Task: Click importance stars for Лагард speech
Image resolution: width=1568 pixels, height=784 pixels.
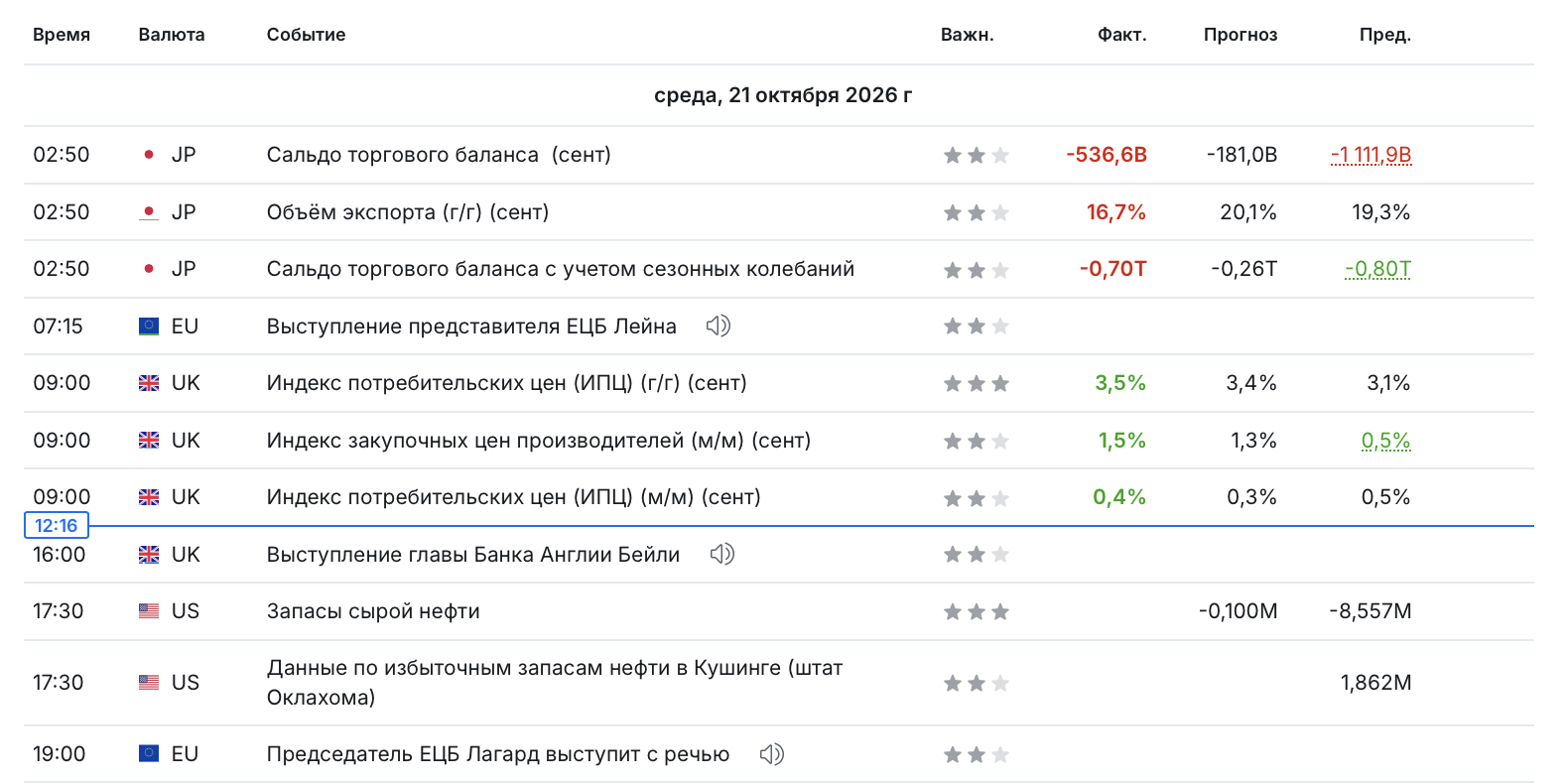Action: point(976,754)
